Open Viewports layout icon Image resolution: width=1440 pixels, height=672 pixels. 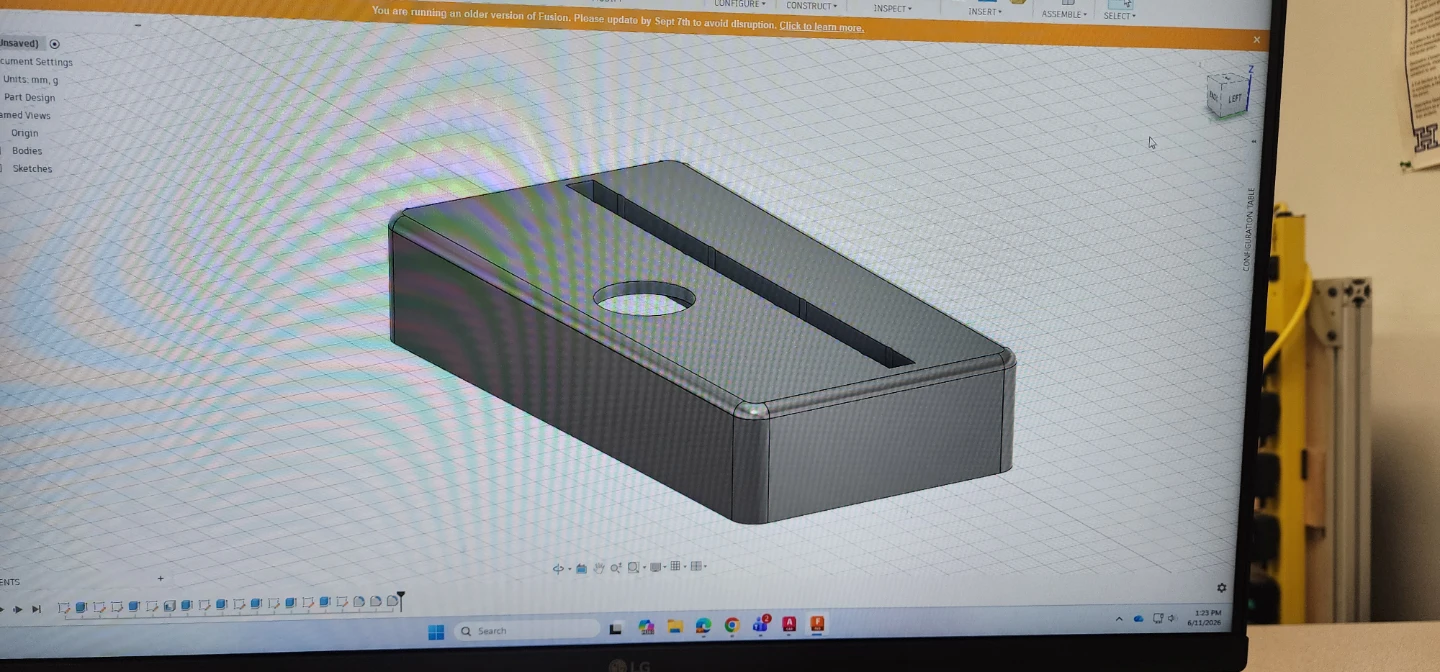pos(696,566)
